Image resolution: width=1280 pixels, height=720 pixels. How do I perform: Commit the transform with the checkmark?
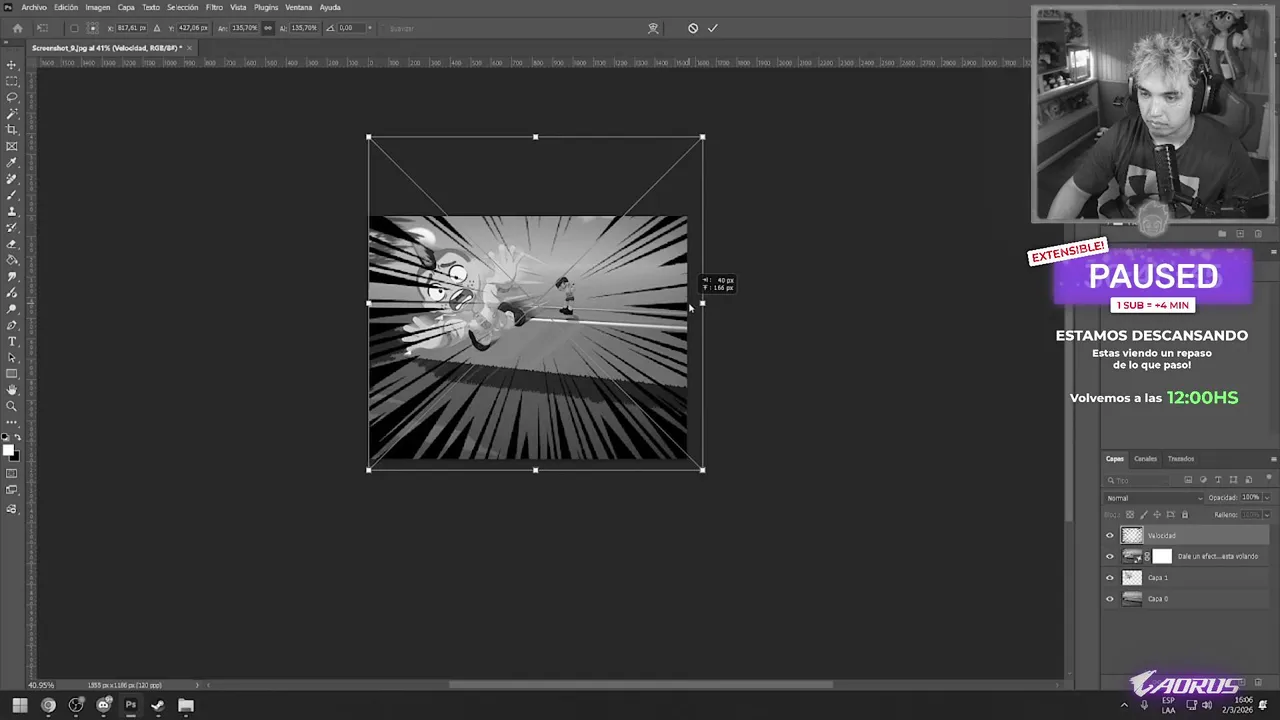tap(713, 28)
